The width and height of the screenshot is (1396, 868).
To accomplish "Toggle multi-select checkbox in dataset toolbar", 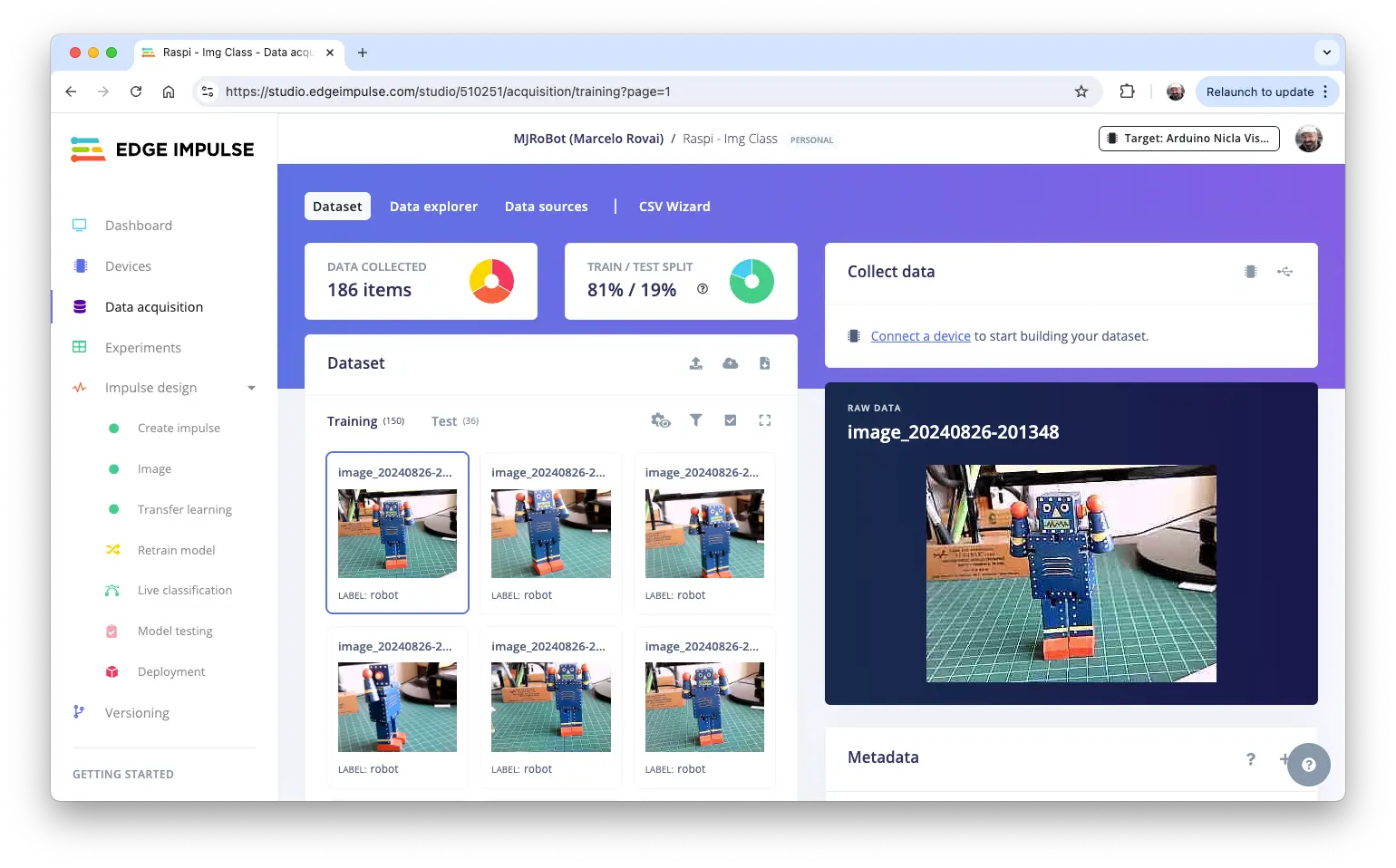I will (x=730, y=420).
